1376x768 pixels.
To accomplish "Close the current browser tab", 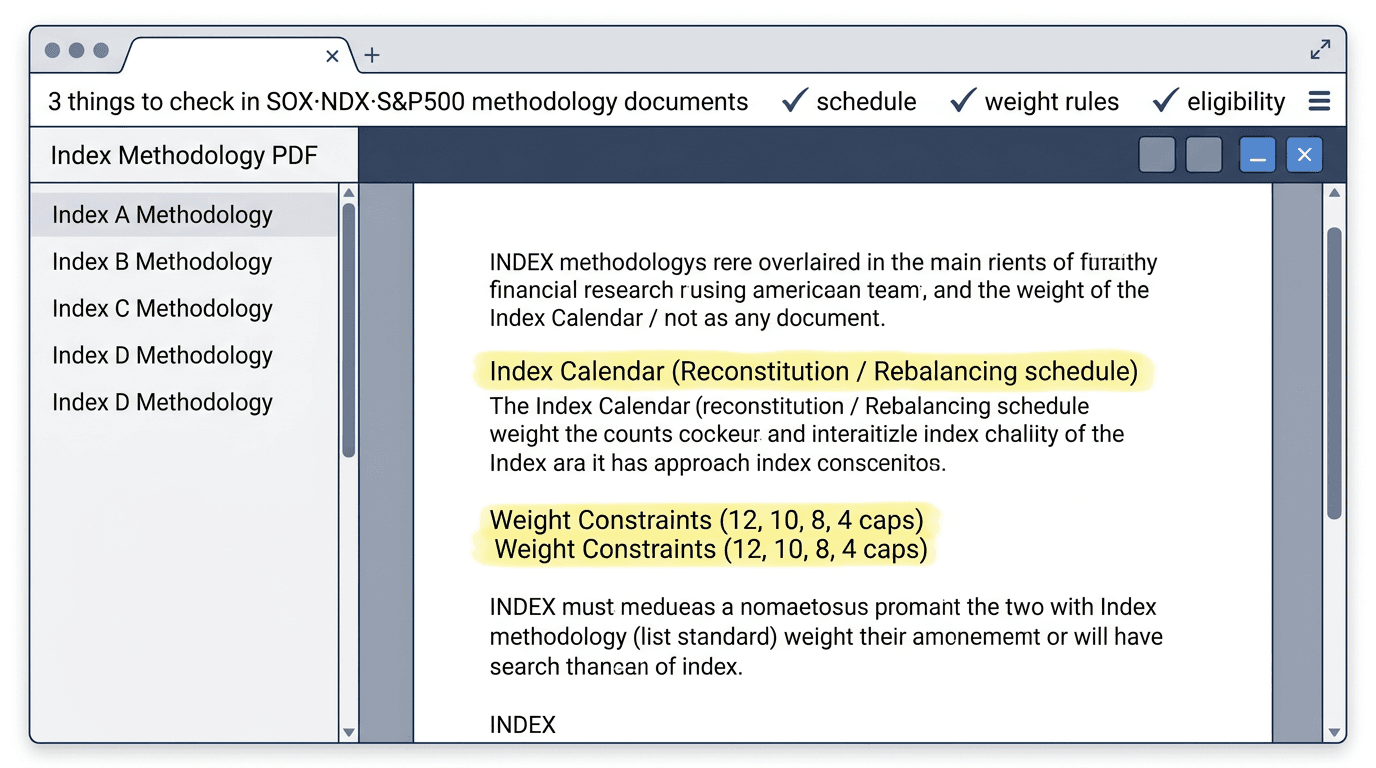I will [x=333, y=56].
